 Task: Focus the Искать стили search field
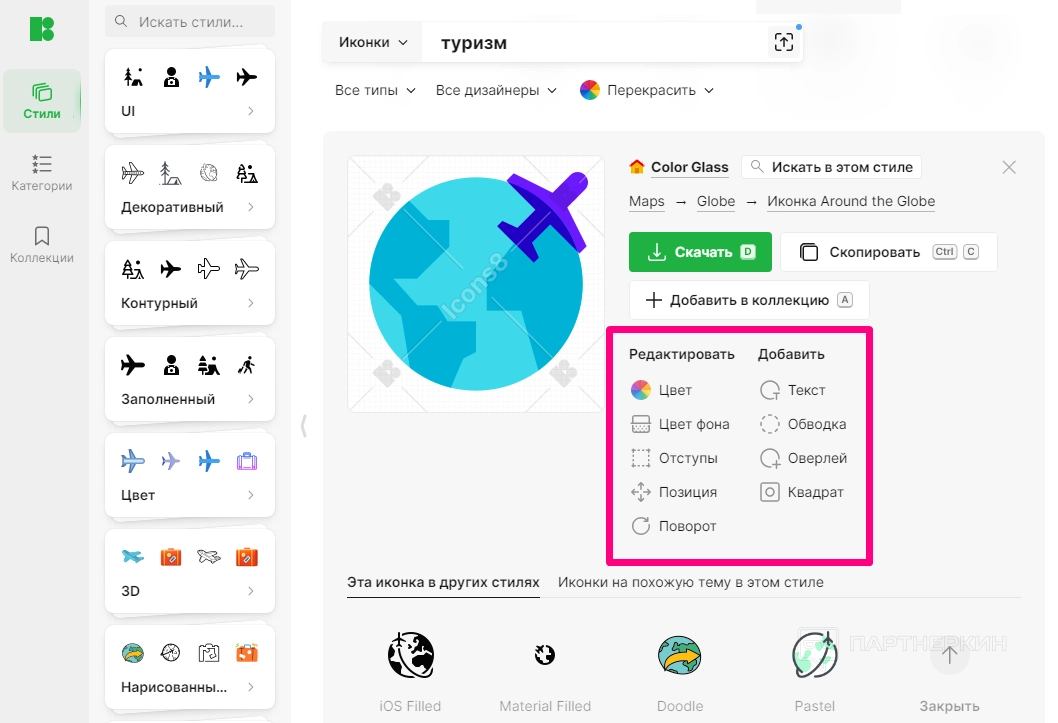(x=190, y=22)
